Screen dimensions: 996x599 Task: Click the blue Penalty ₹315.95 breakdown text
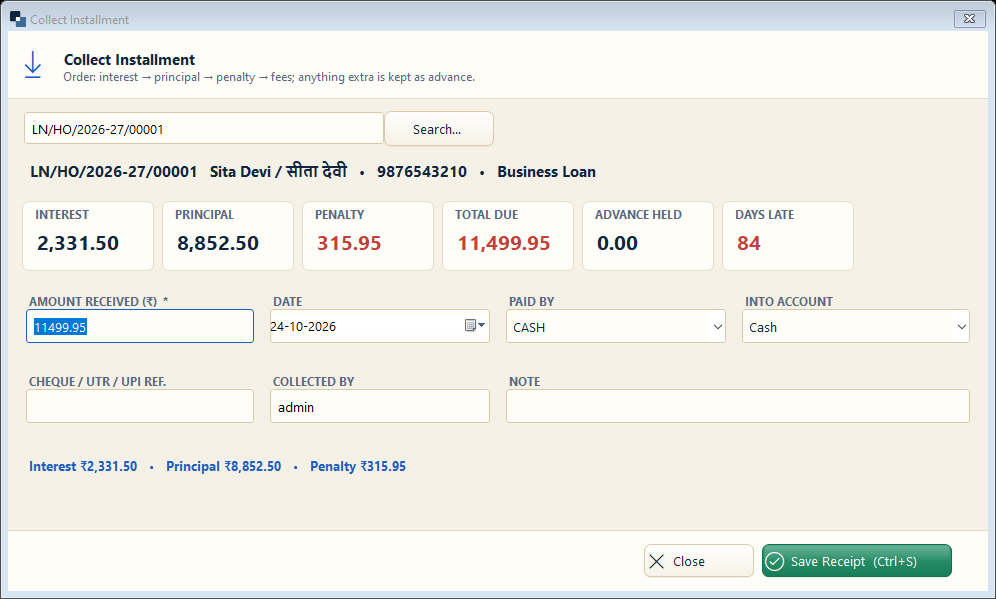358,466
